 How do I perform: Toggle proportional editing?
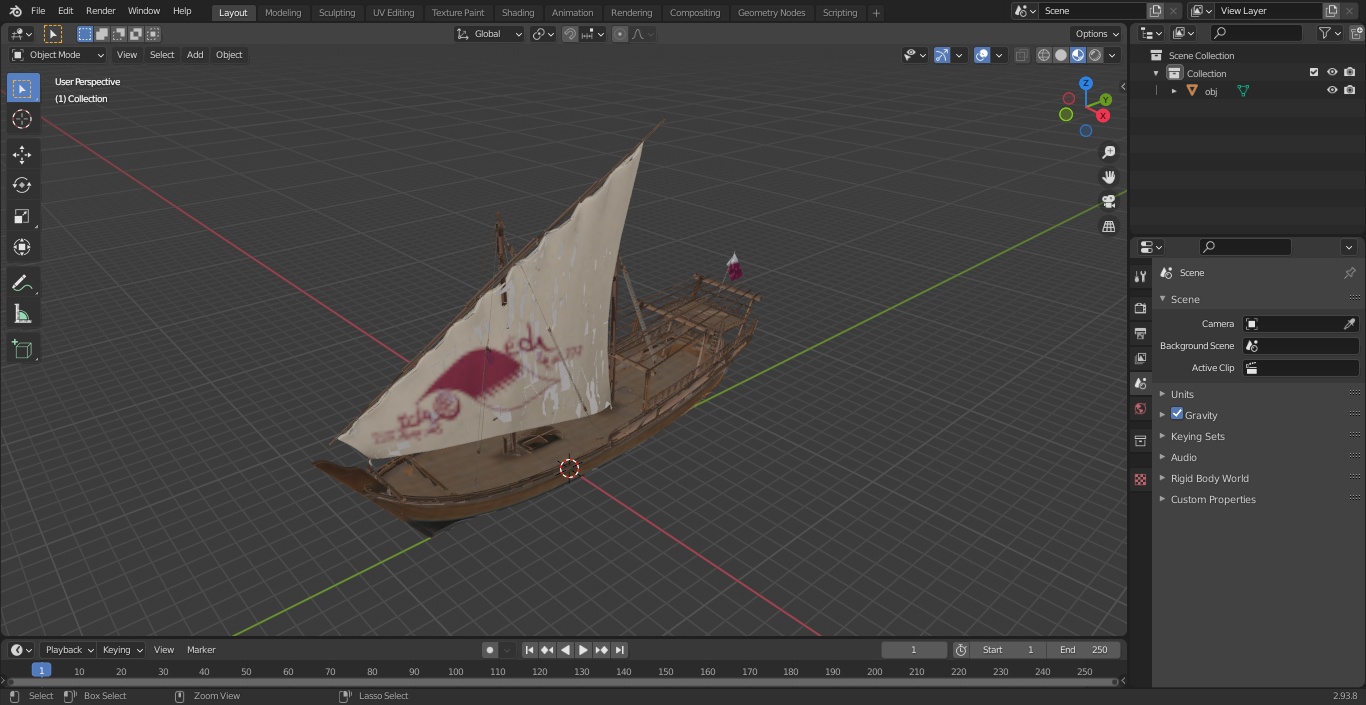tap(620, 34)
